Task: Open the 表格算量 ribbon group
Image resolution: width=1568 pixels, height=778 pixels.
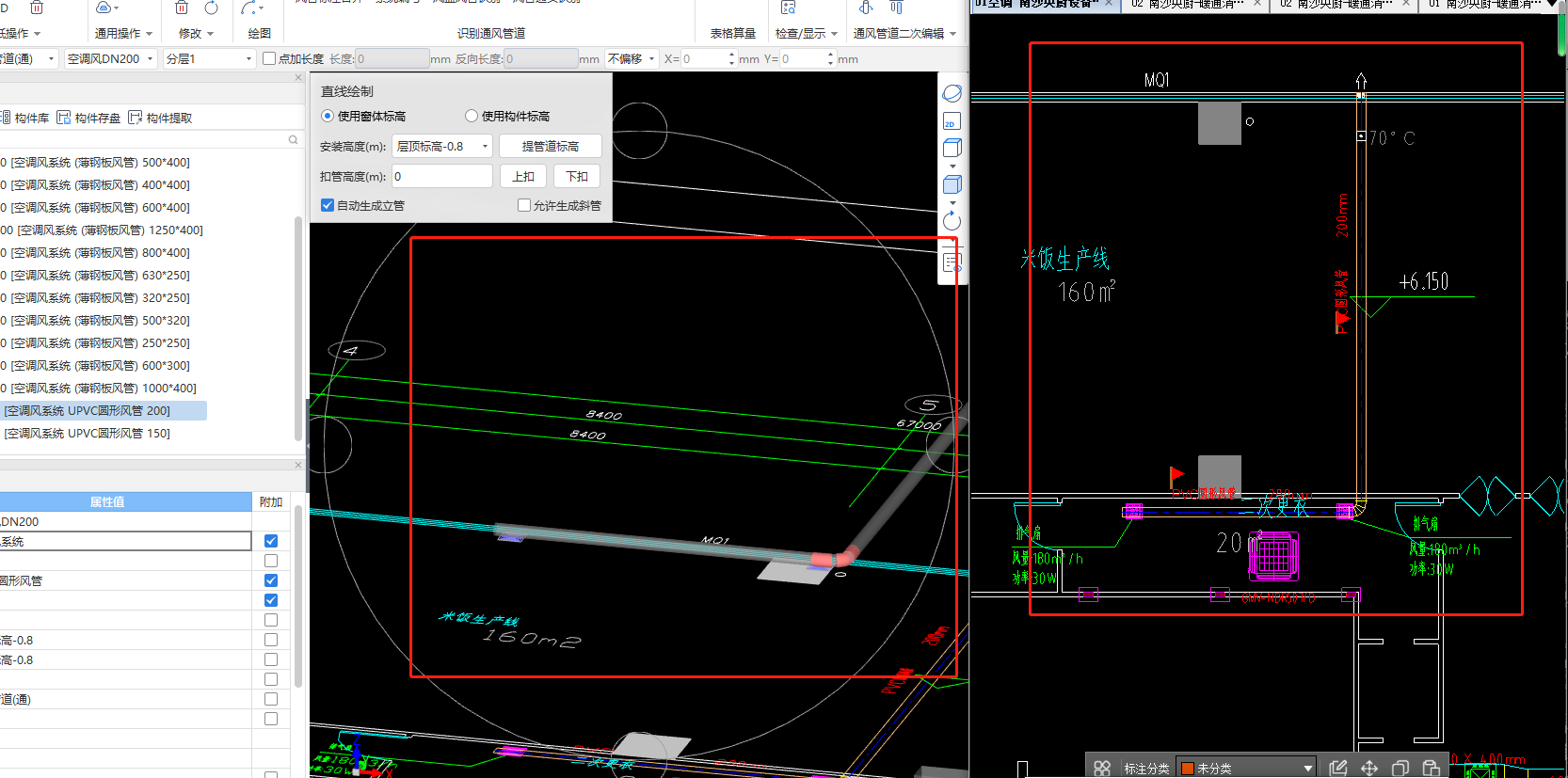Action: (x=733, y=33)
